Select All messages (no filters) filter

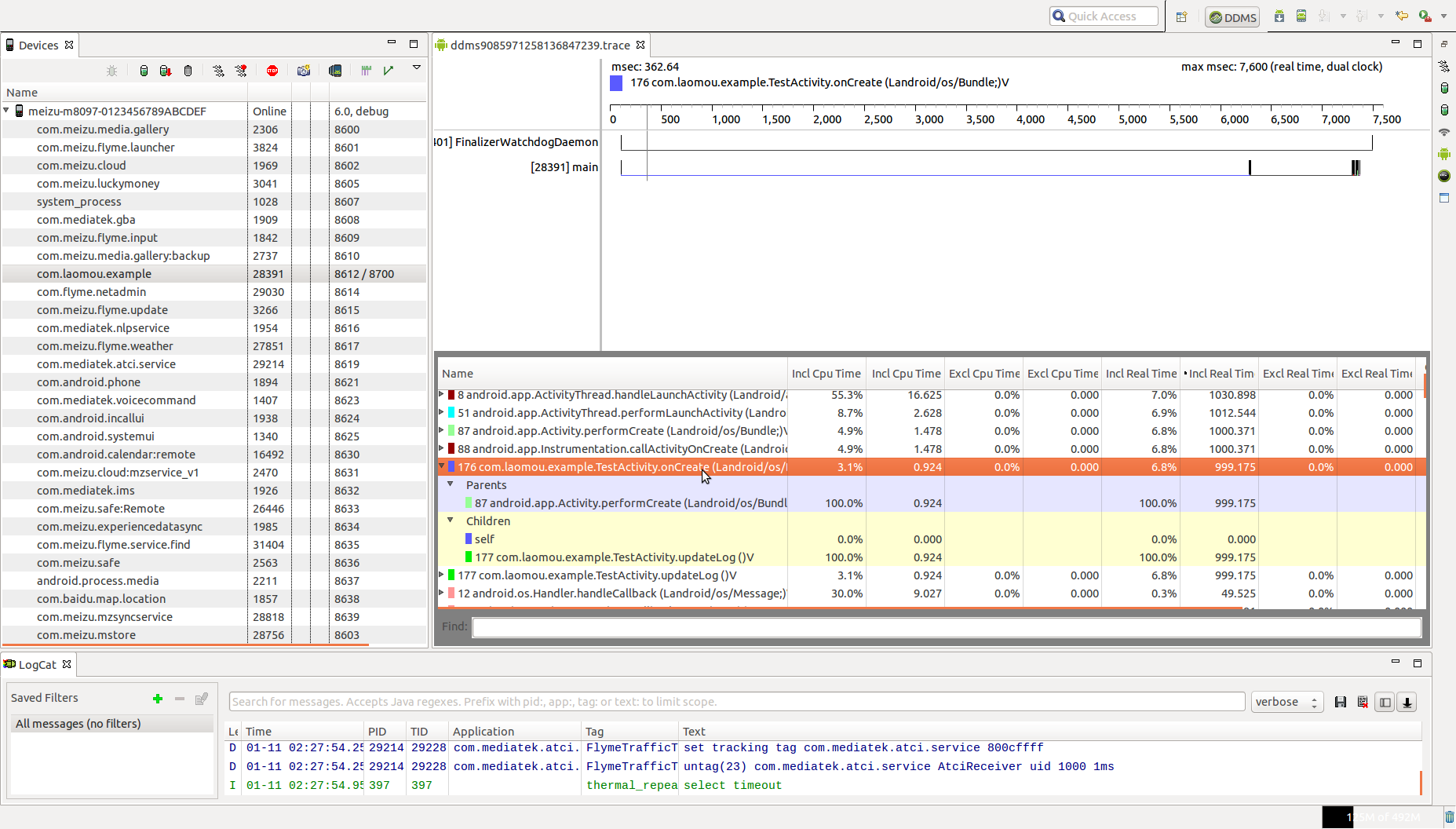coord(111,724)
